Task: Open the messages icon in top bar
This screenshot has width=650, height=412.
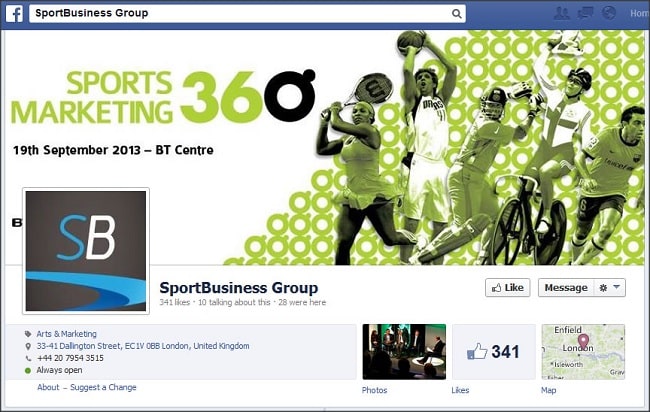Action: click(585, 13)
